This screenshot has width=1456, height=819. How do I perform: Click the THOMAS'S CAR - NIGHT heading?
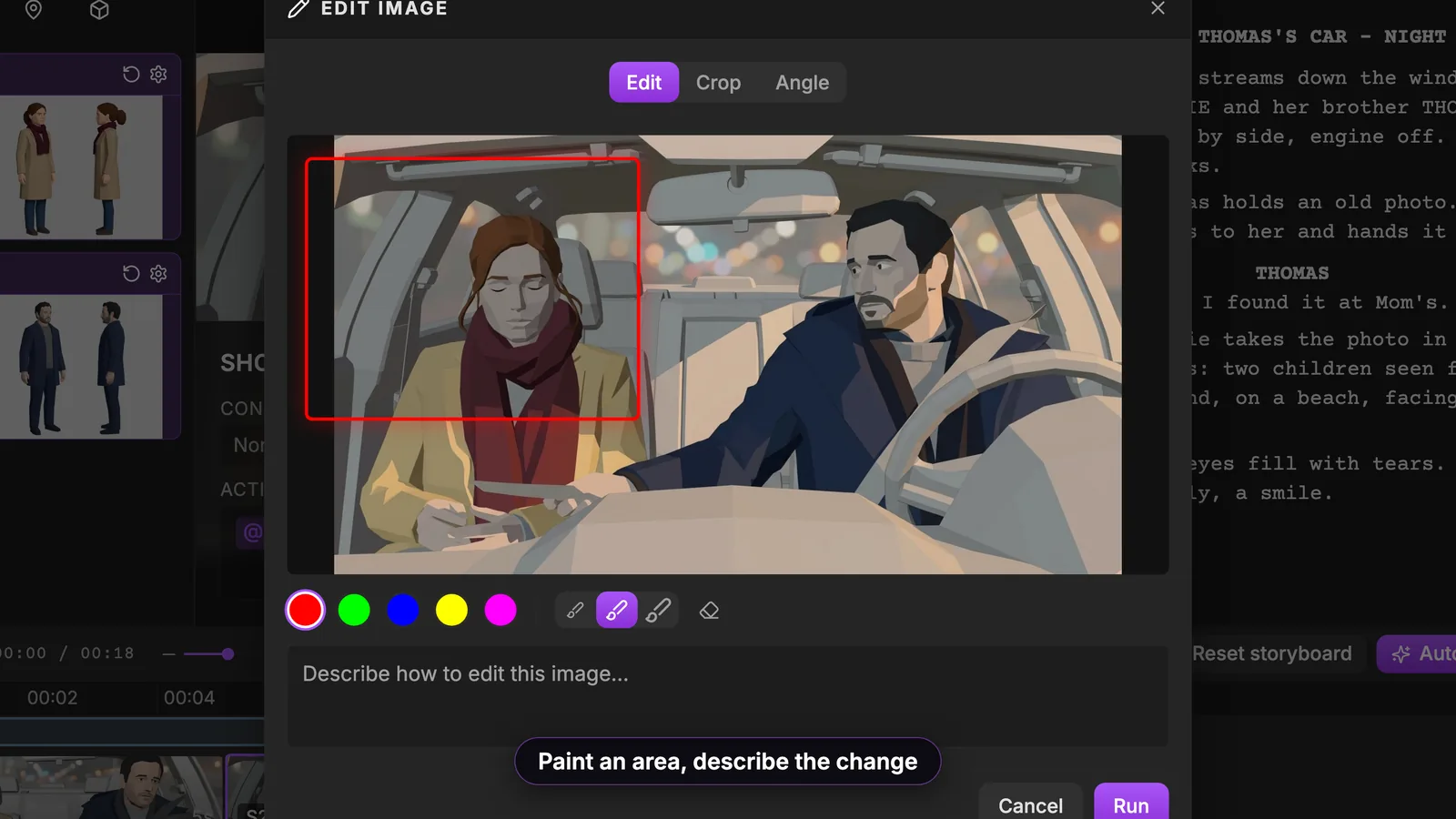click(1322, 36)
